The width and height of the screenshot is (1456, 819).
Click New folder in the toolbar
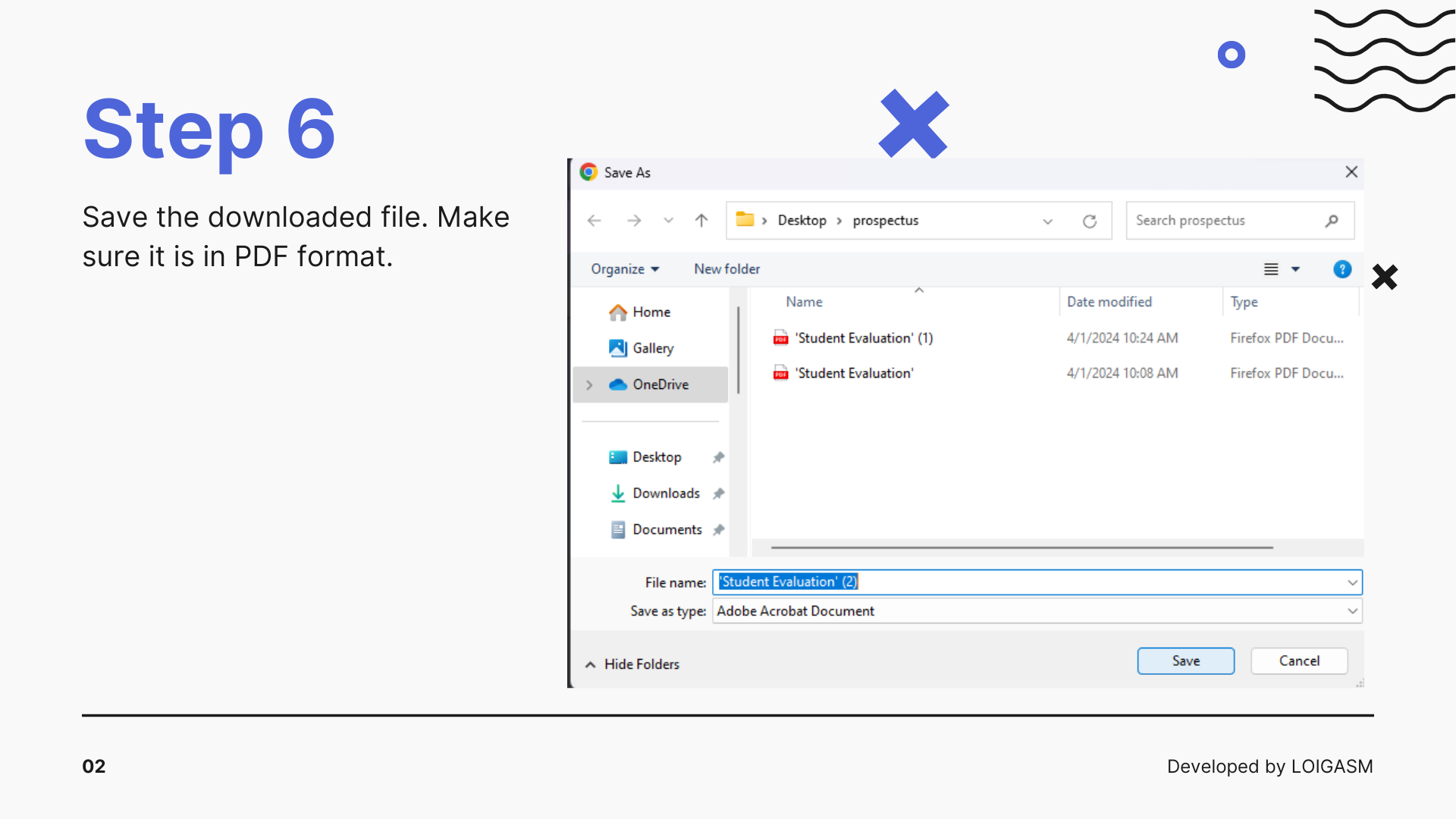point(726,269)
